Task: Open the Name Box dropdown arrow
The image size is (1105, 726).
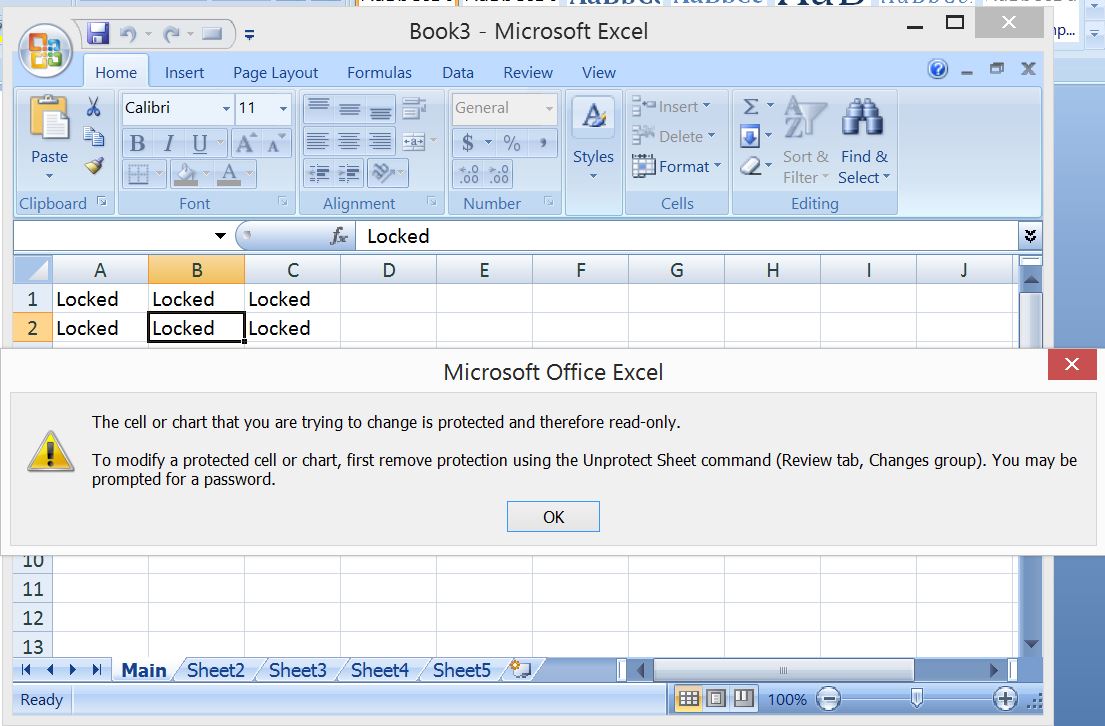Action: [220, 236]
